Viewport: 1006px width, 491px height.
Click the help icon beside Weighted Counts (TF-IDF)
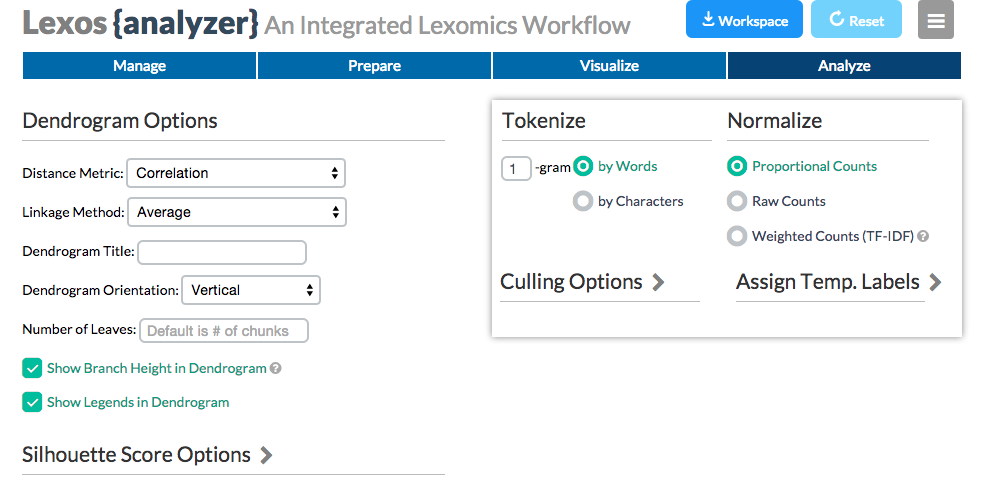click(x=923, y=236)
